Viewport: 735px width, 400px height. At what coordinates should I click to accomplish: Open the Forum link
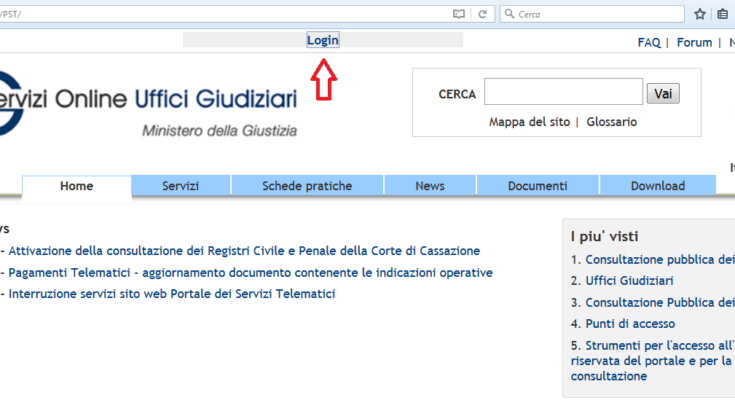coord(694,43)
